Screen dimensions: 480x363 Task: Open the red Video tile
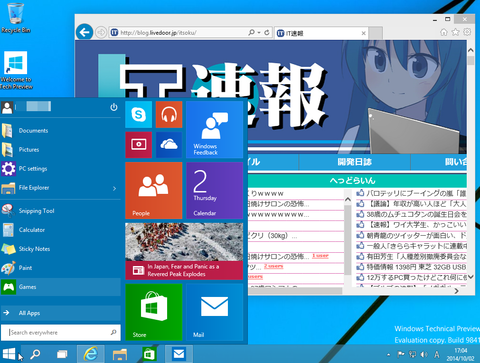[x=138, y=145]
